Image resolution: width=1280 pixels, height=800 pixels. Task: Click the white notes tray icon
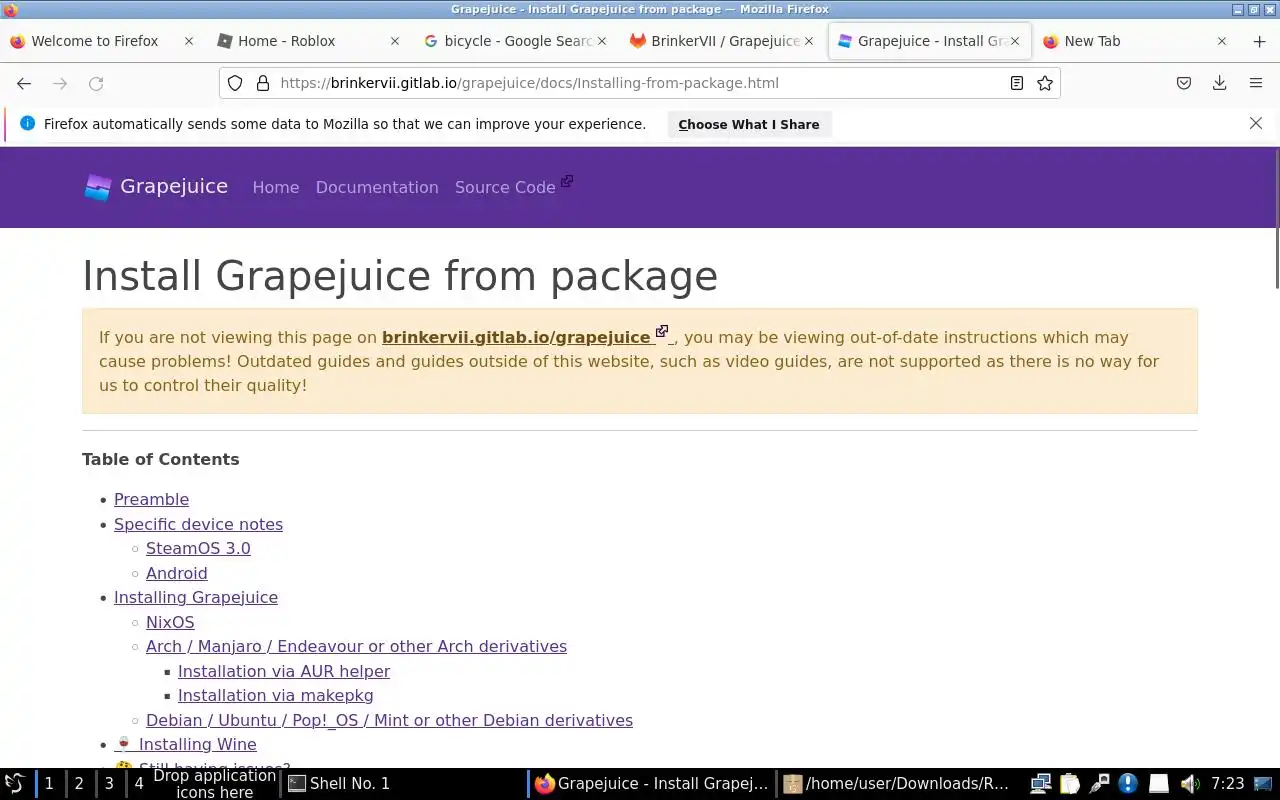1158,783
